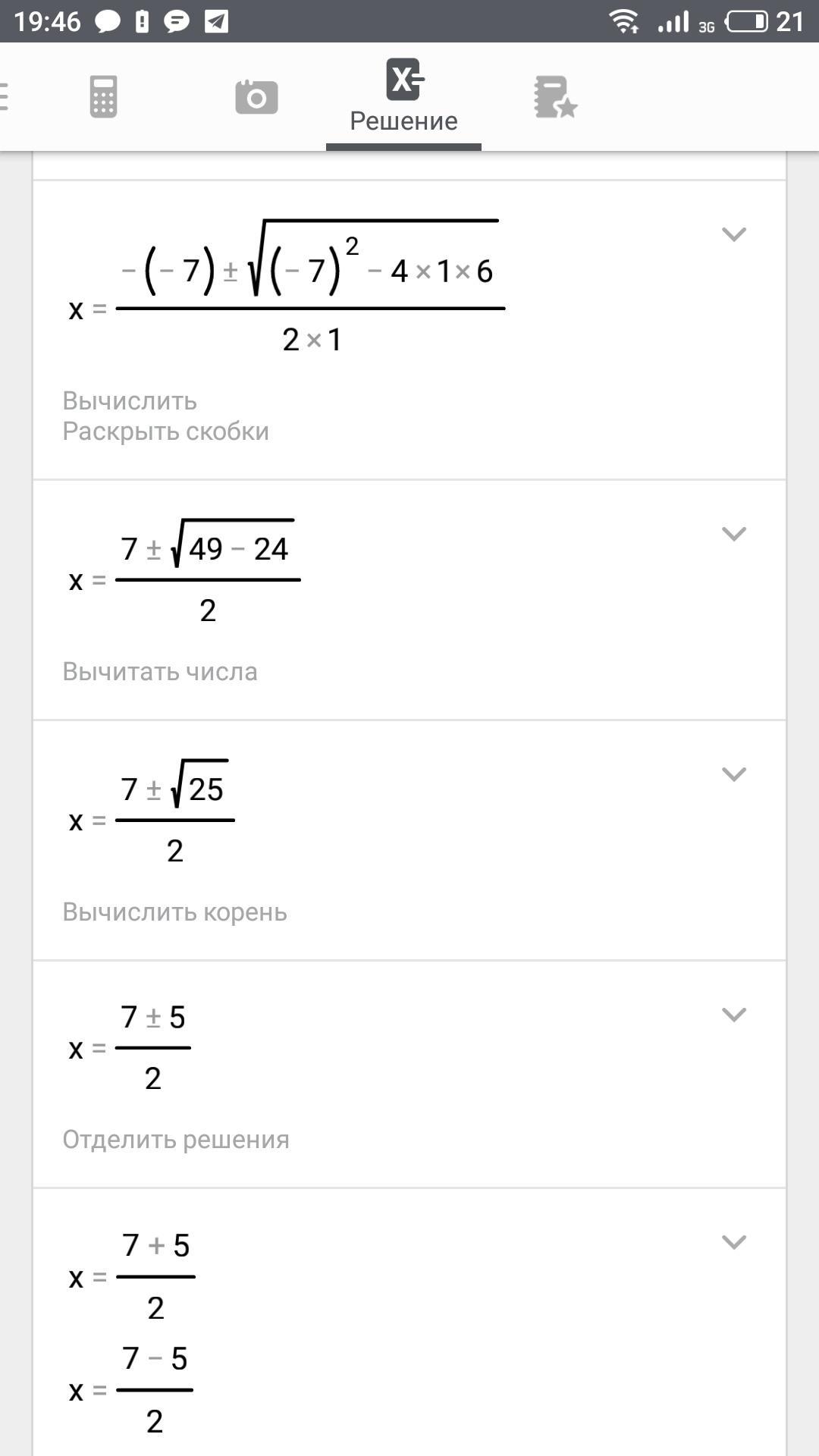Tap the Раскрыть скобки hint text
Screen dimensions: 819x1456
[165, 431]
